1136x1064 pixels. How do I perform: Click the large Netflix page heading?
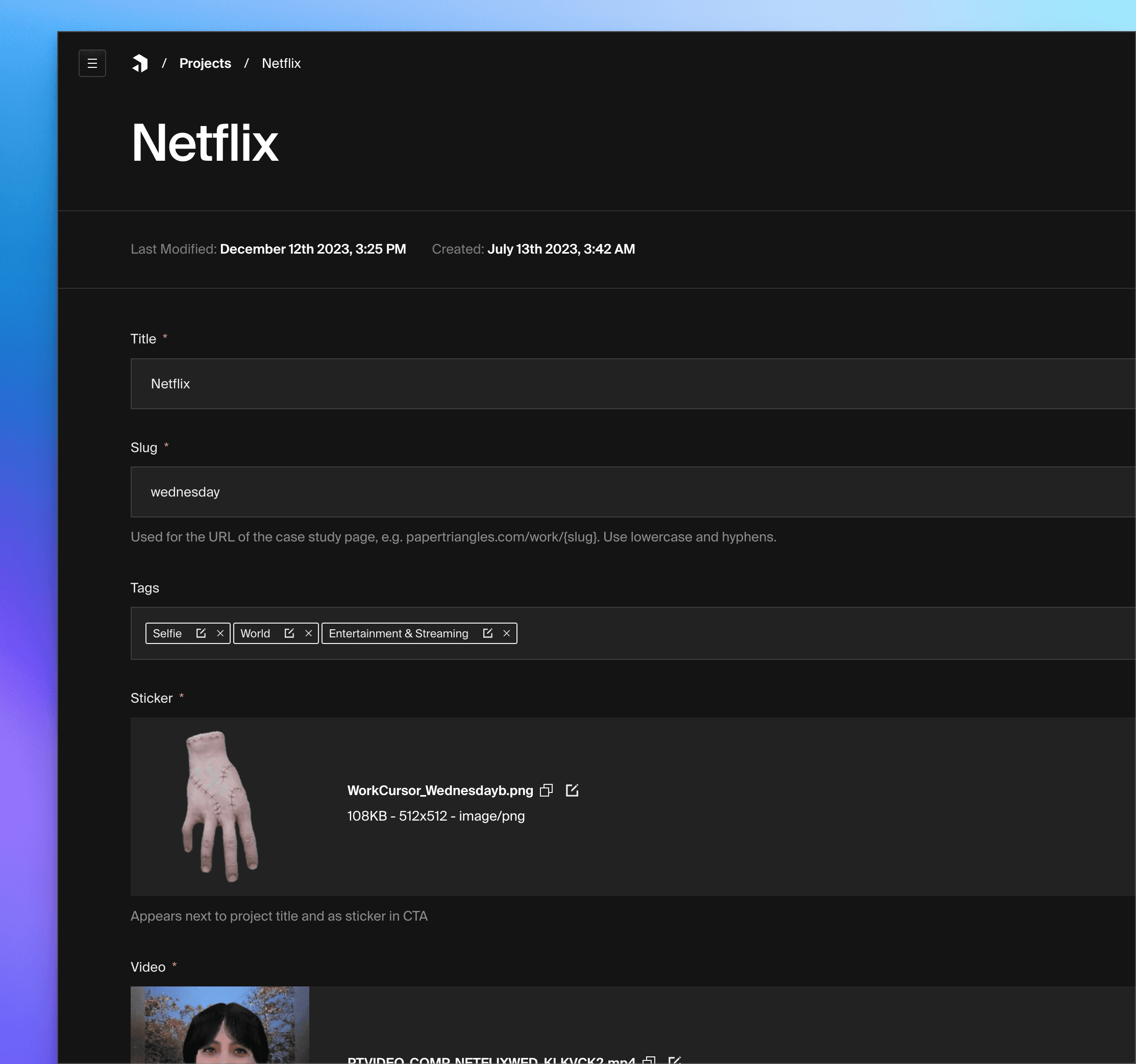click(205, 142)
